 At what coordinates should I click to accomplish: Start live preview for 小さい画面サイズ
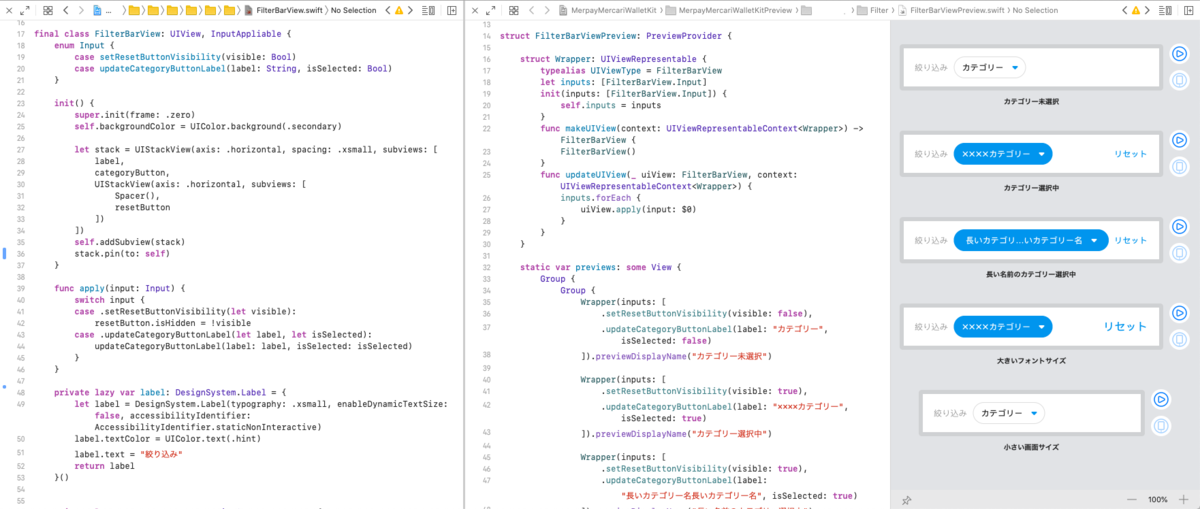tap(1161, 400)
